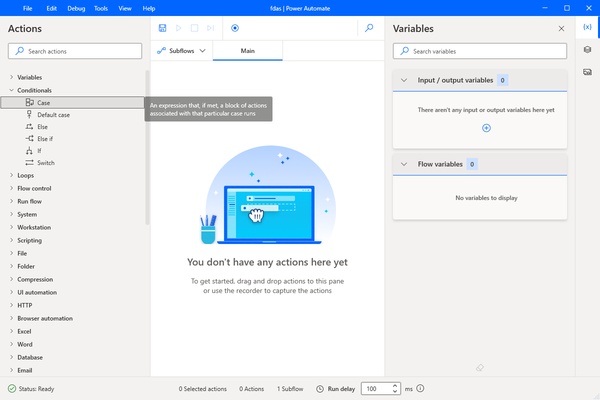Expand the Folder group
Viewport: 600px width, 400px height.
[11, 266]
